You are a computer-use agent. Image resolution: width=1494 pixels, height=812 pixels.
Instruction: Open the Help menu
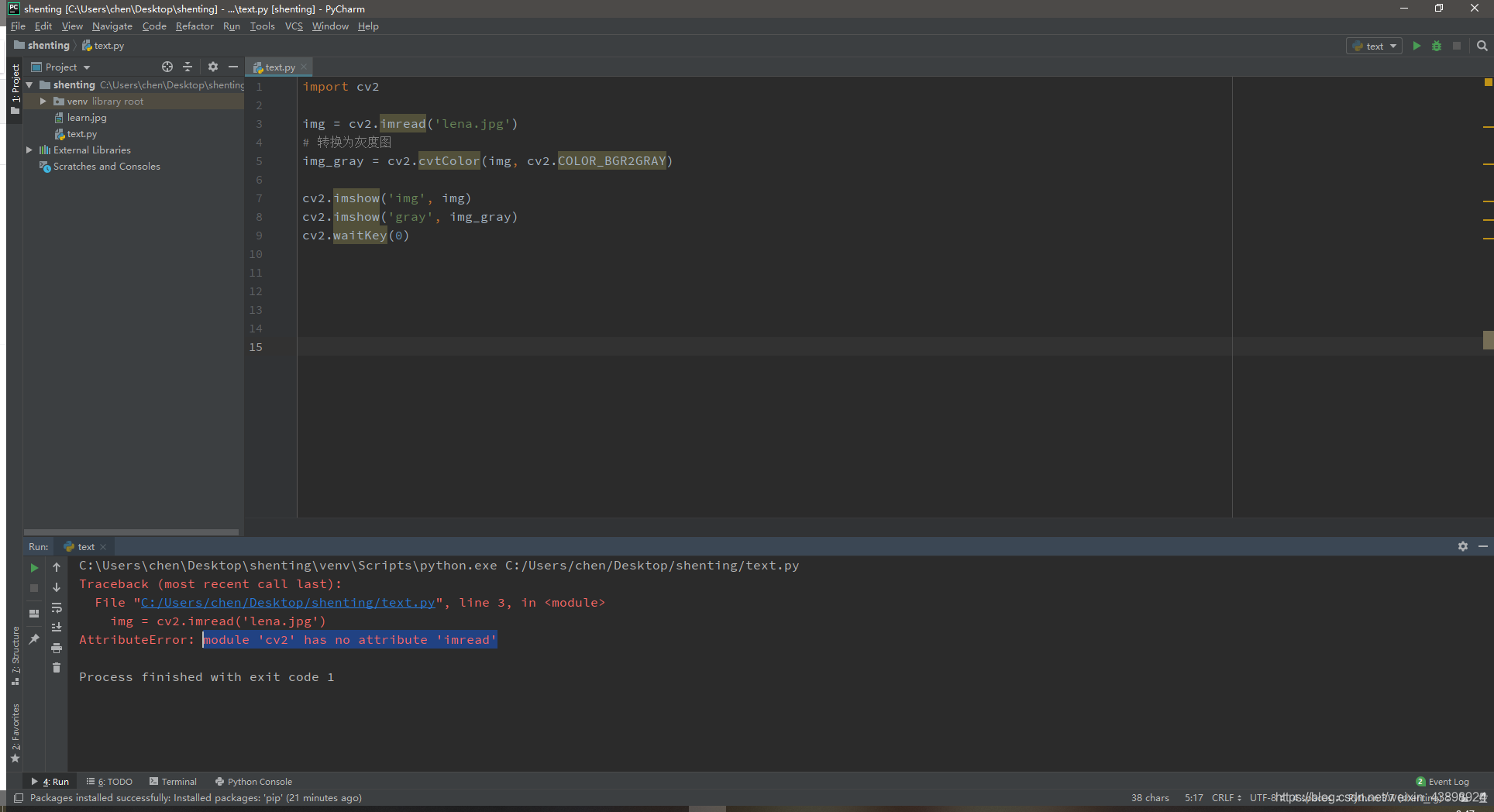(368, 26)
